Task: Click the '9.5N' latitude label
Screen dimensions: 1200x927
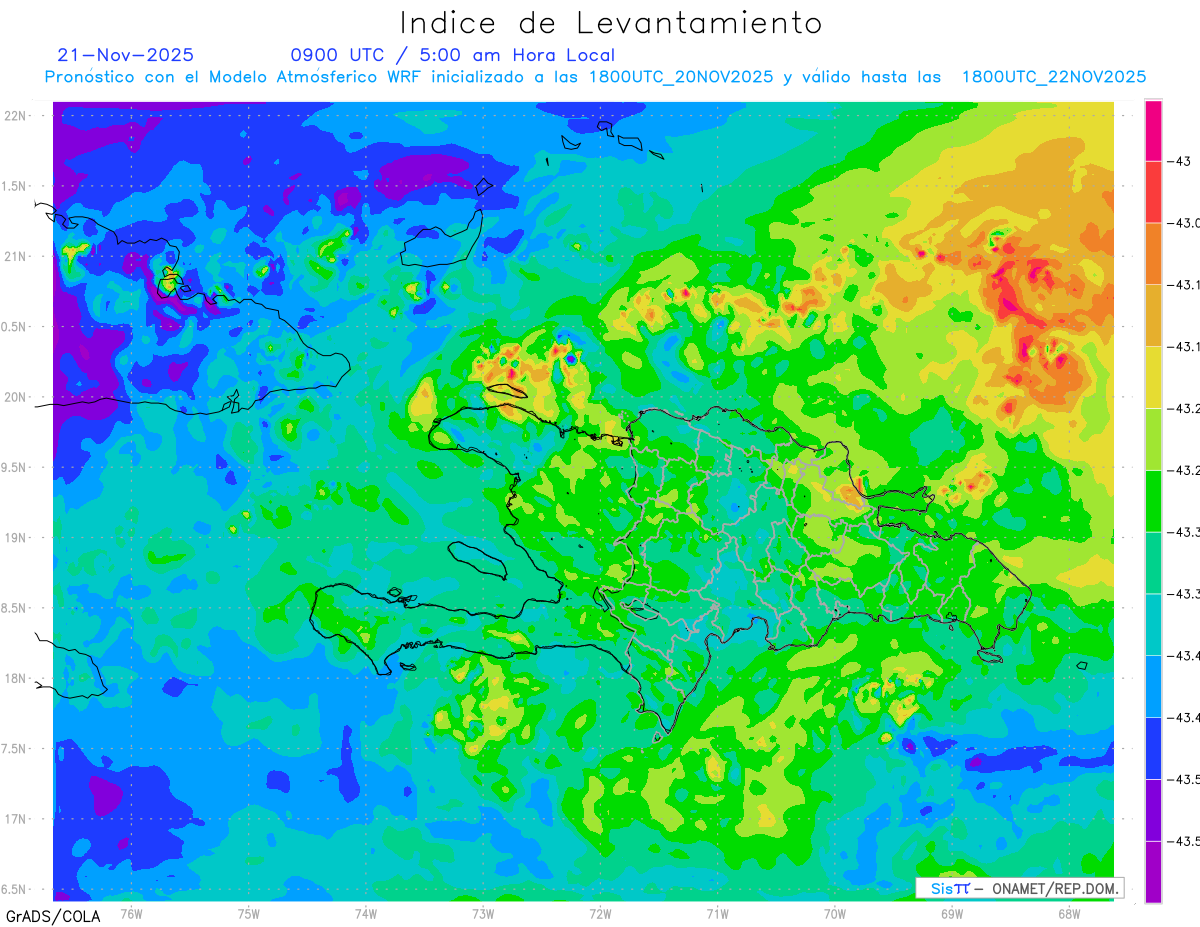Action: (15, 467)
